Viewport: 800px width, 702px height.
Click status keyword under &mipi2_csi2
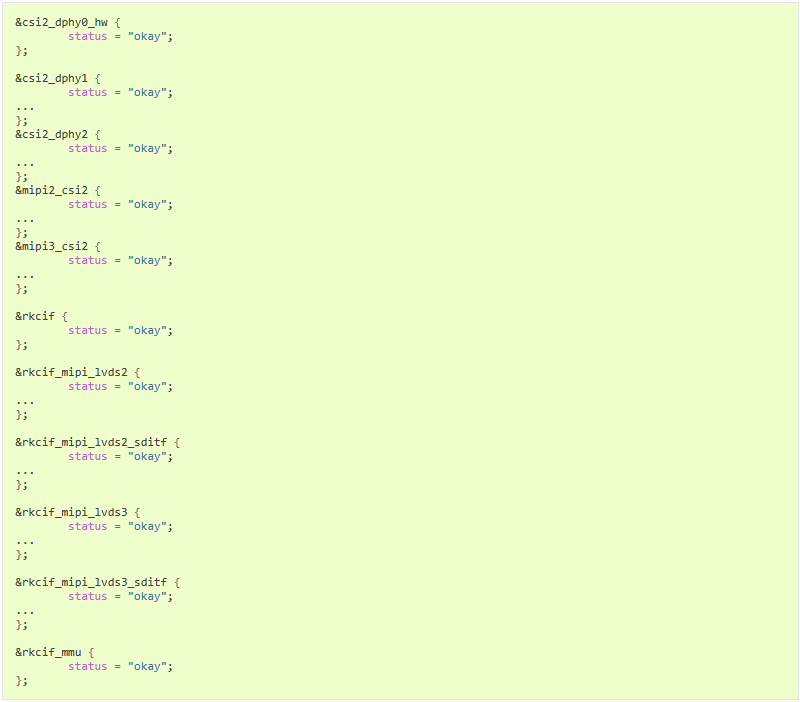pyautogui.click(x=88, y=205)
